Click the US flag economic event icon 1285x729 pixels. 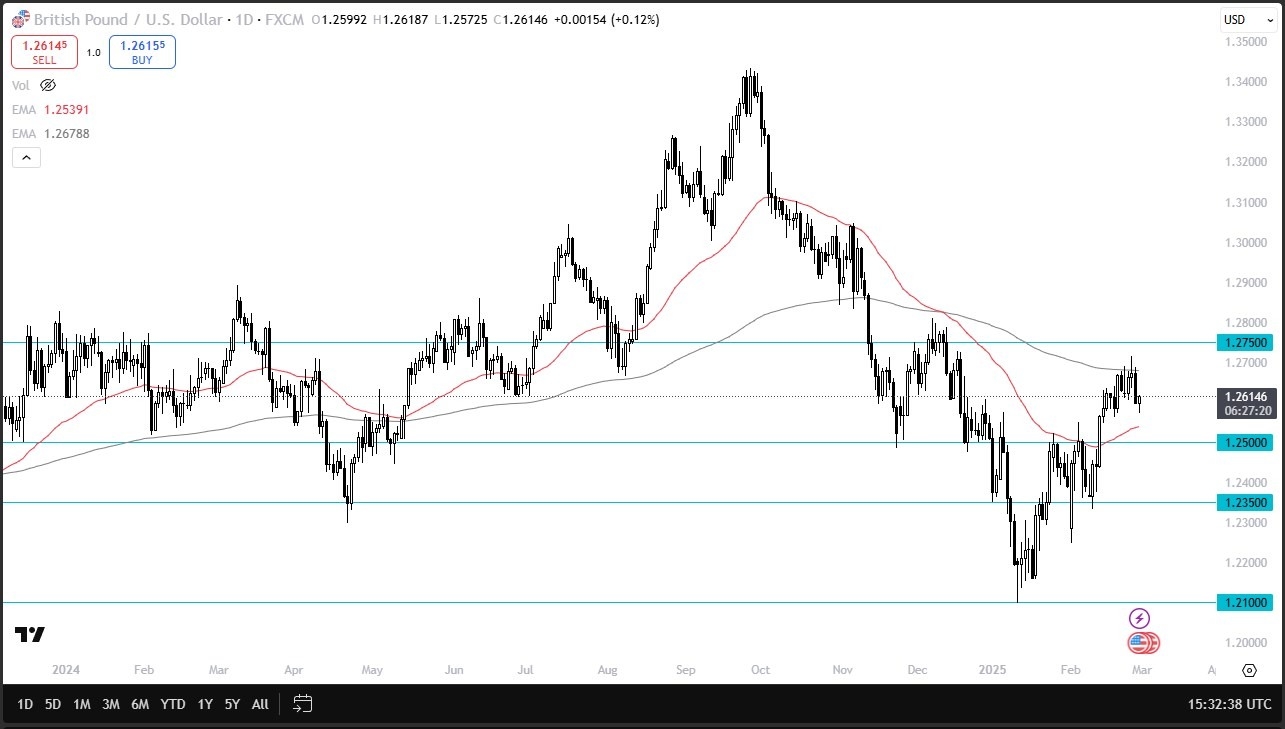click(1141, 643)
